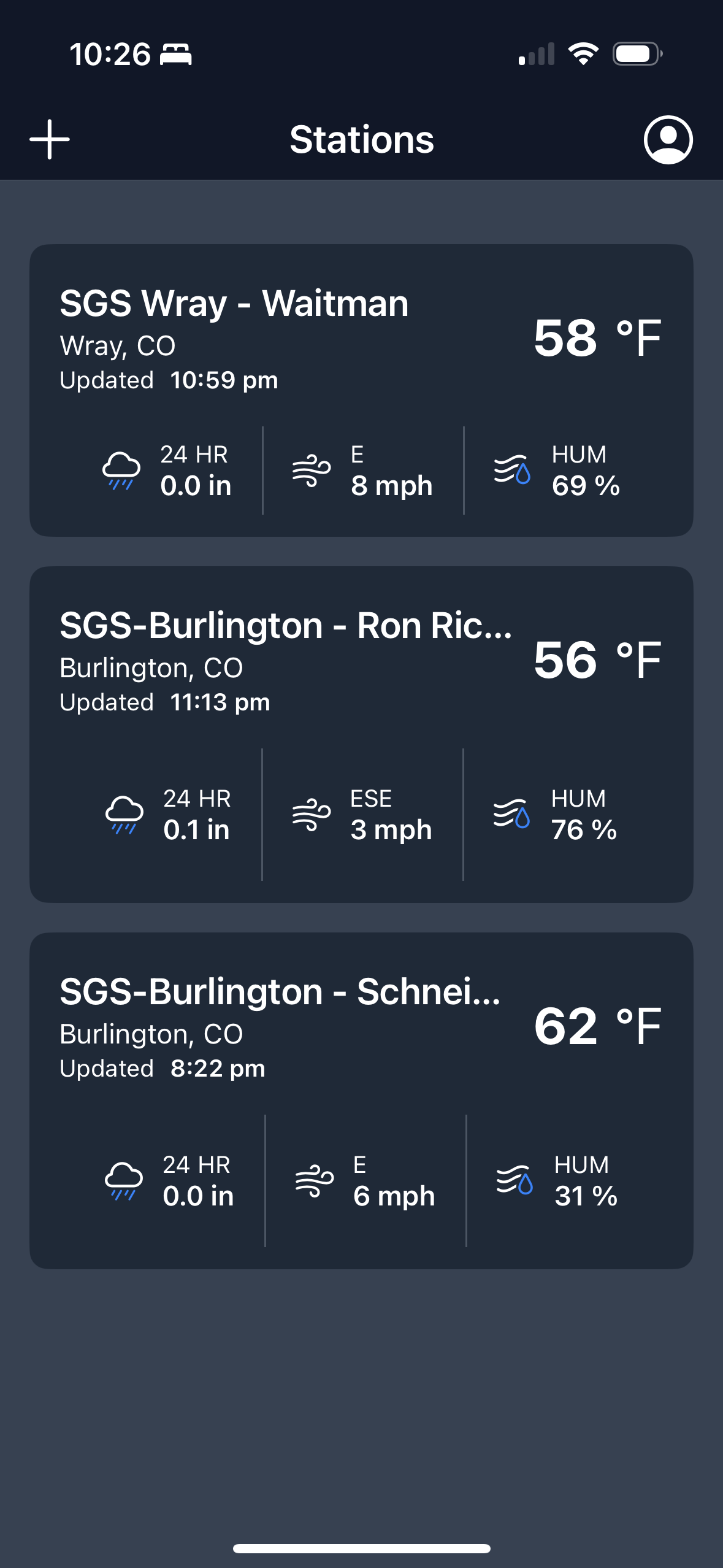Tap Updated 8:22 pm timestamp
The image size is (723, 1568).
coord(163,1069)
